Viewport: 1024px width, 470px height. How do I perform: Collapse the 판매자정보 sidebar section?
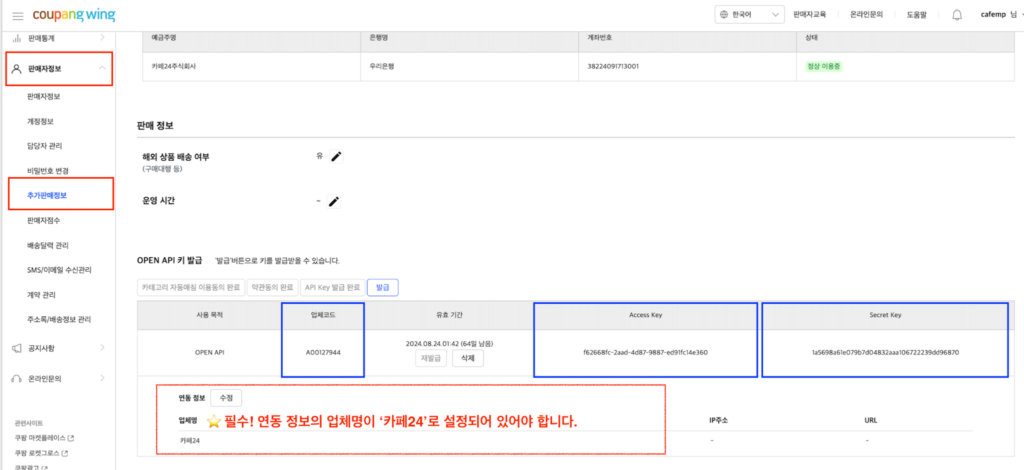(x=102, y=69)
